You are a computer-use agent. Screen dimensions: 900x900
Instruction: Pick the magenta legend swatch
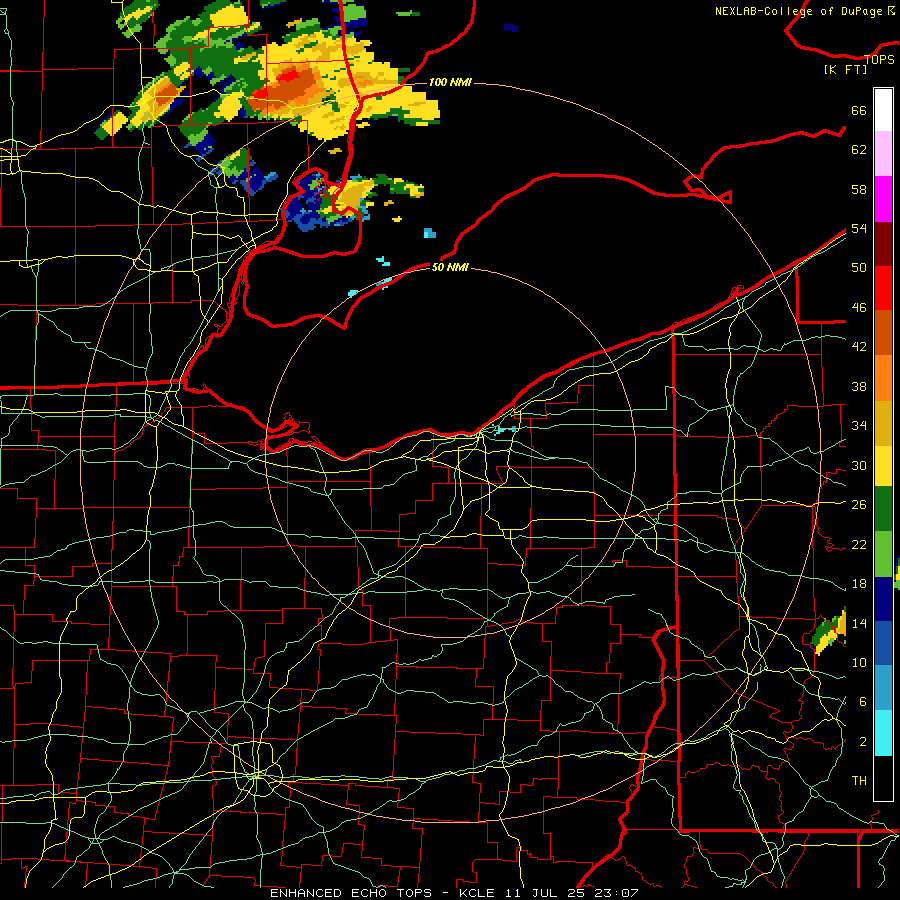pos(883,199)
